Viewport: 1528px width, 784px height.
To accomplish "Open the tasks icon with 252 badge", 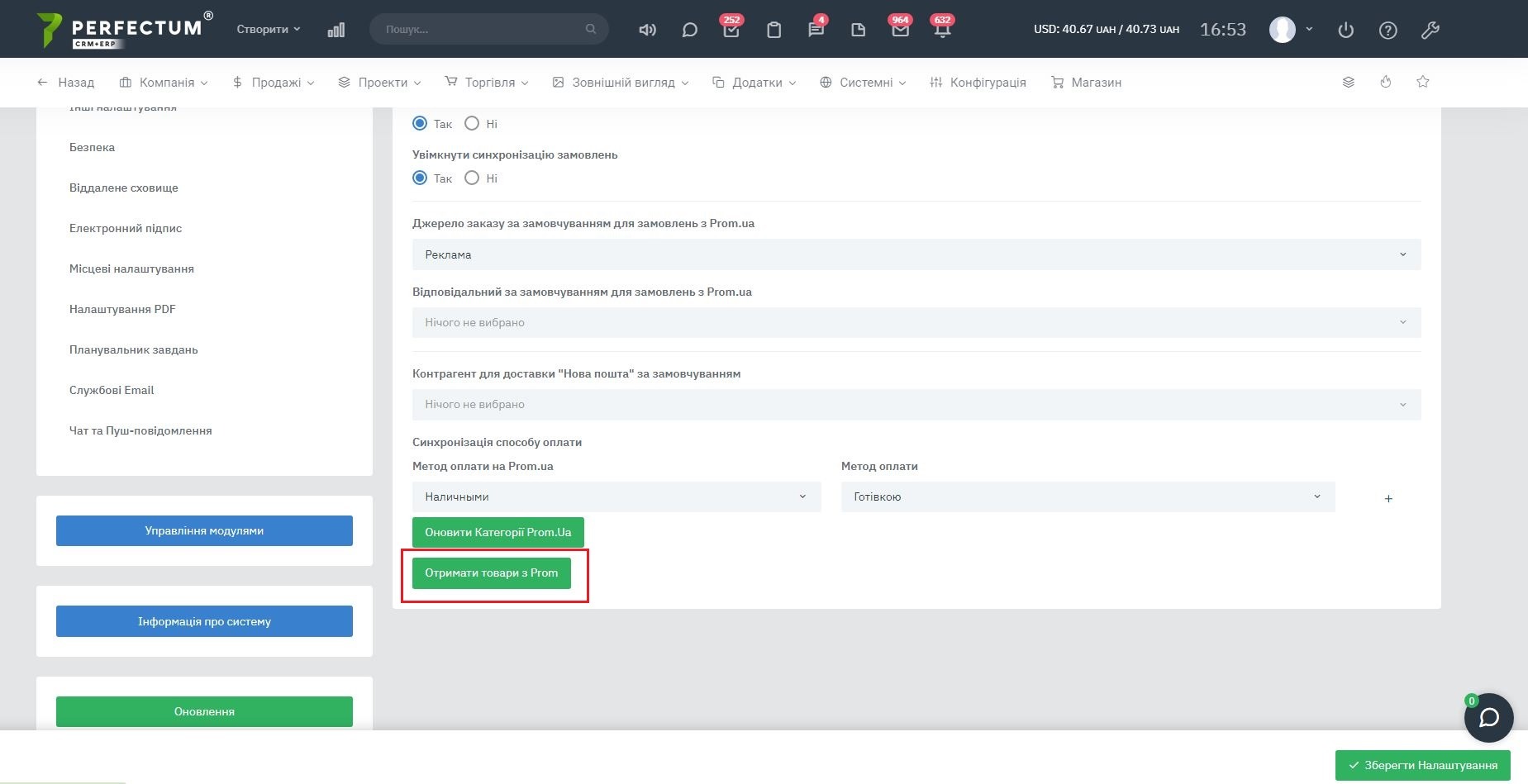I will click(731, 30).
